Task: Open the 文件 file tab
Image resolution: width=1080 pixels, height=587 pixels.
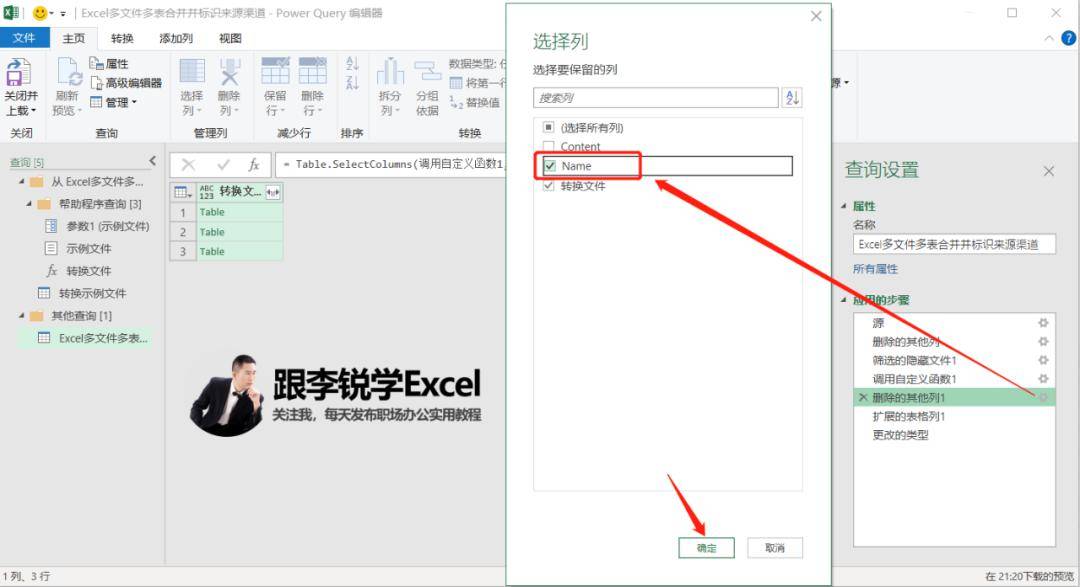Action: pyautogui.click(x=24, y=38)
